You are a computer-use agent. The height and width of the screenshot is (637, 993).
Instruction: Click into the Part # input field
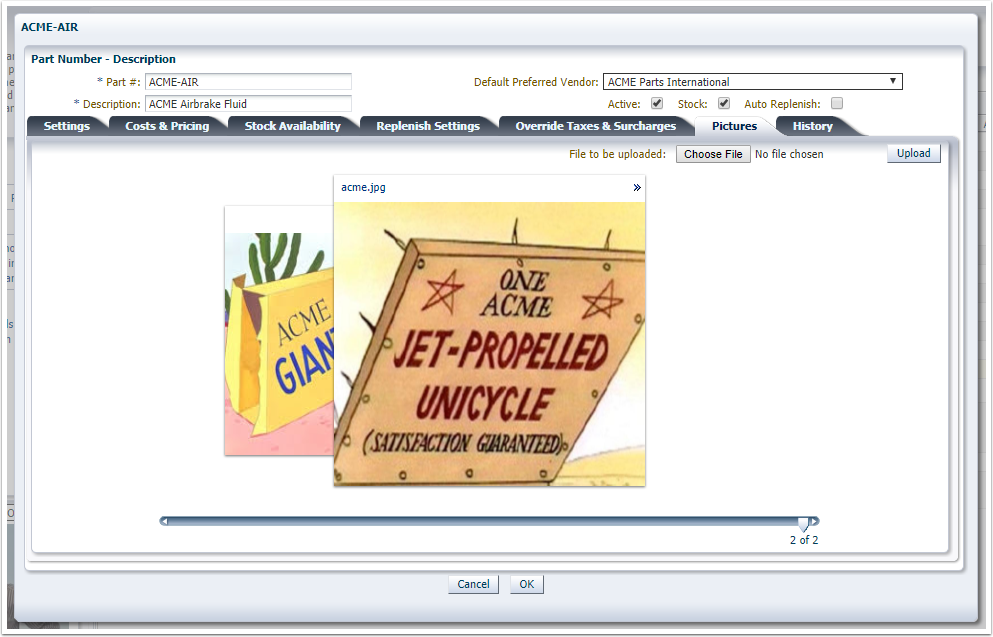pos(248,82)
